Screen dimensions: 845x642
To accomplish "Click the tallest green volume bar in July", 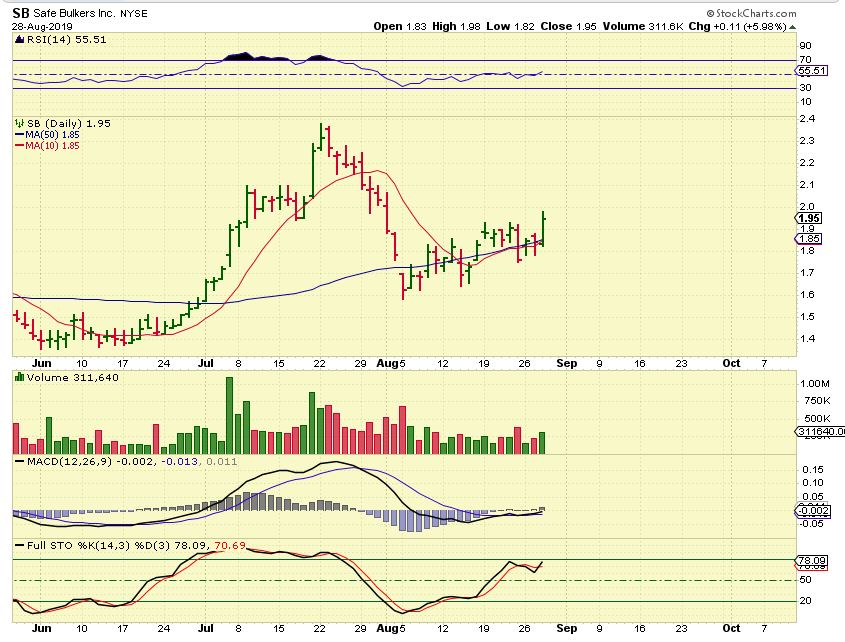I will (229, 415).
